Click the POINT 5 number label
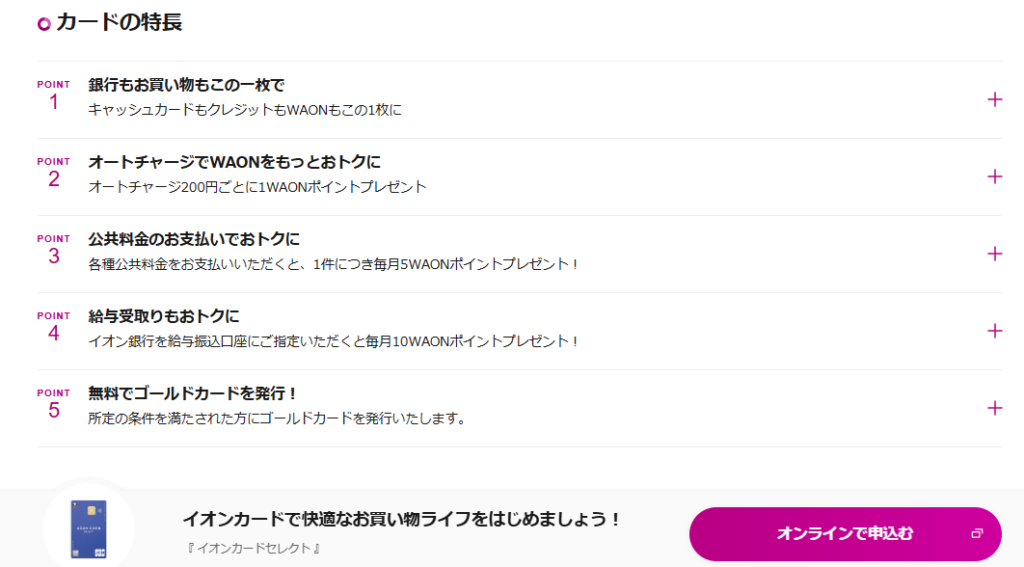 pos(54,404)
